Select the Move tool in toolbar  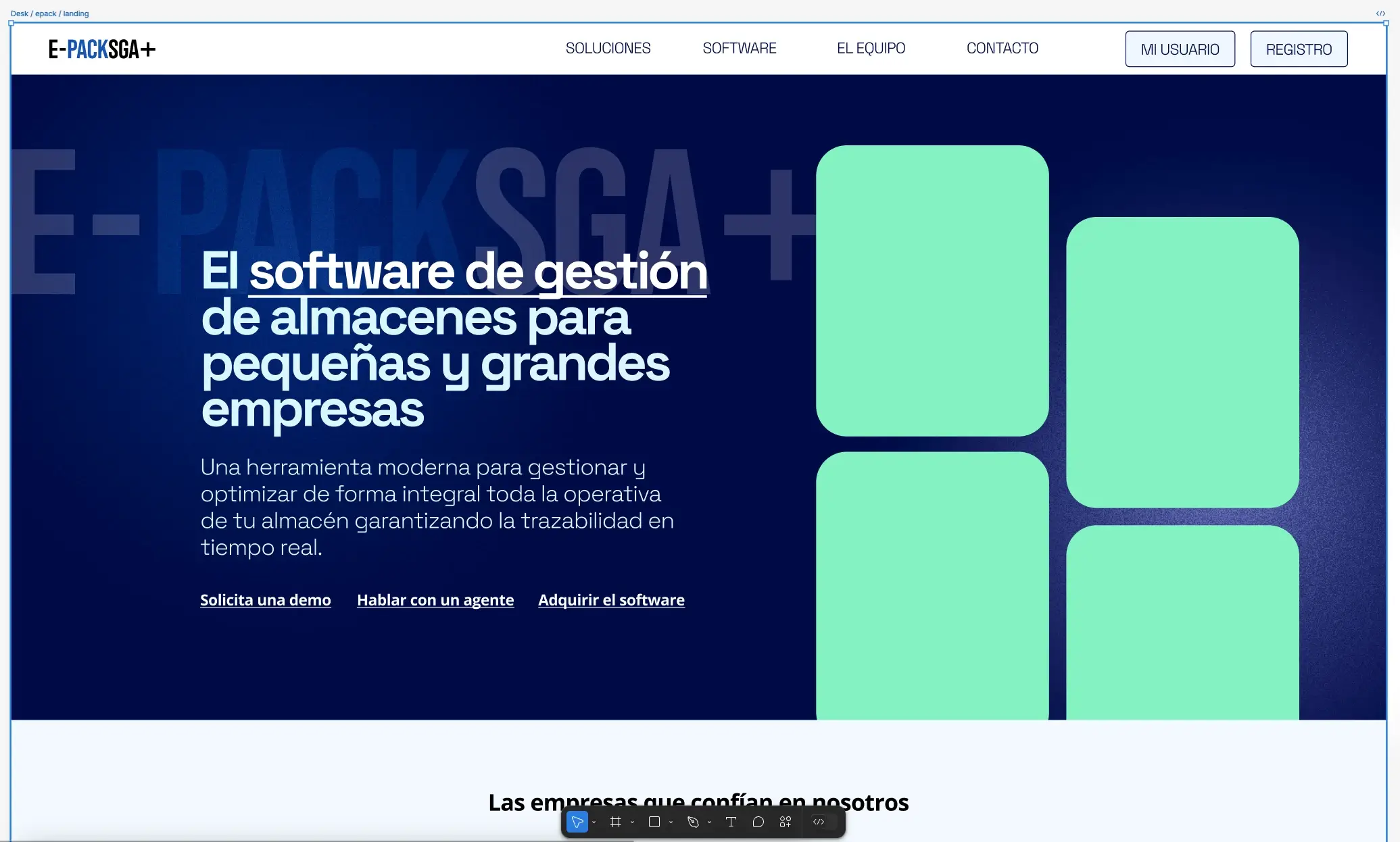(577, 822)
